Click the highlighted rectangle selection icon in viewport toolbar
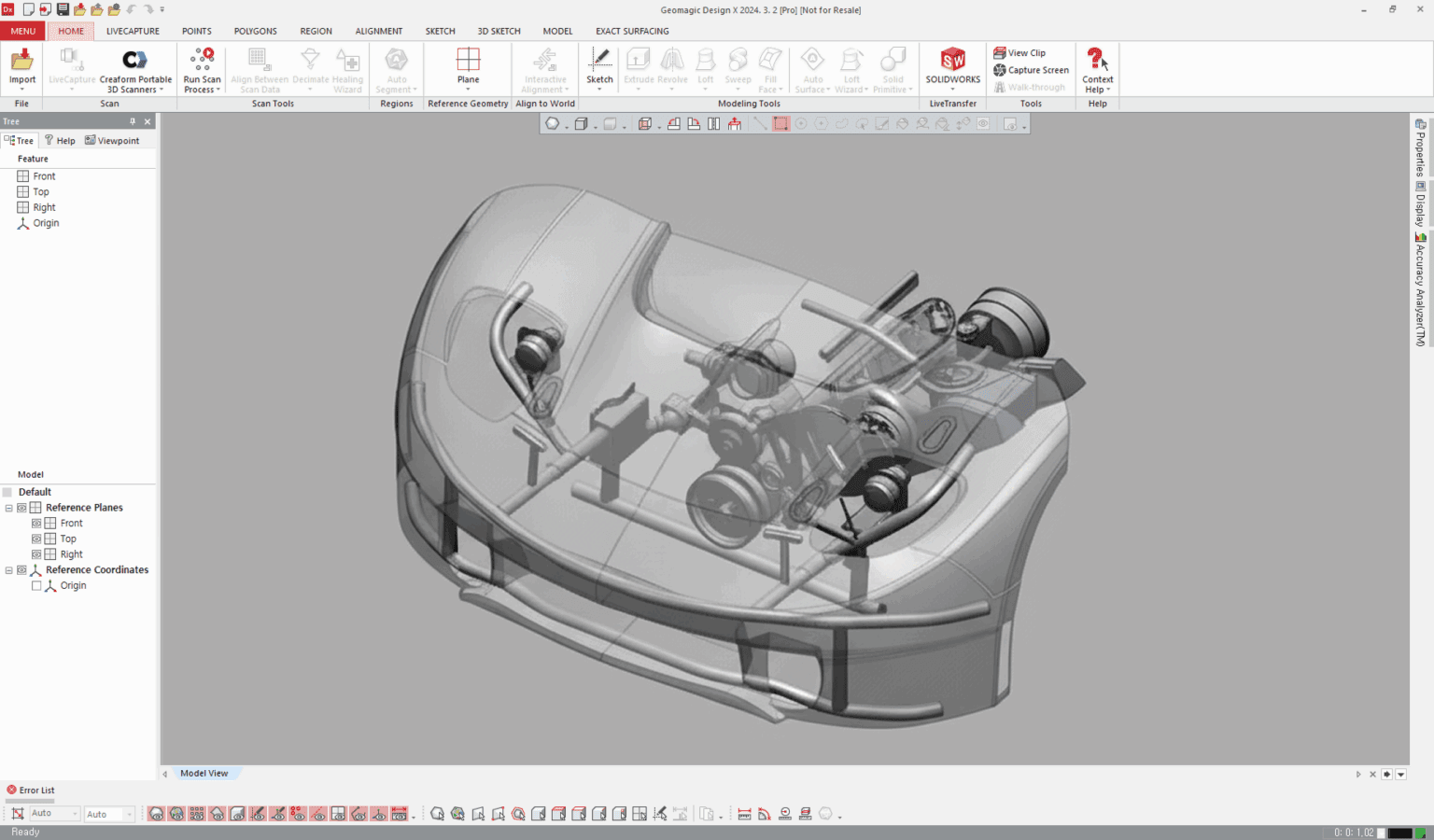The height and width of the screenshot is (840, 1434). coord(781,122)
